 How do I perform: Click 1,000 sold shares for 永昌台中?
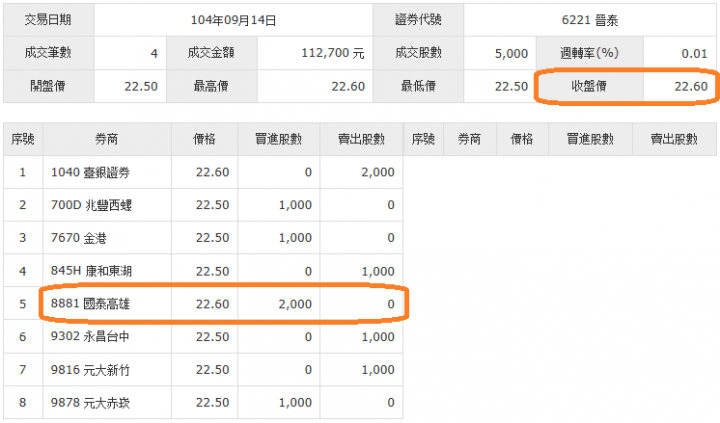tap(377, 337)
